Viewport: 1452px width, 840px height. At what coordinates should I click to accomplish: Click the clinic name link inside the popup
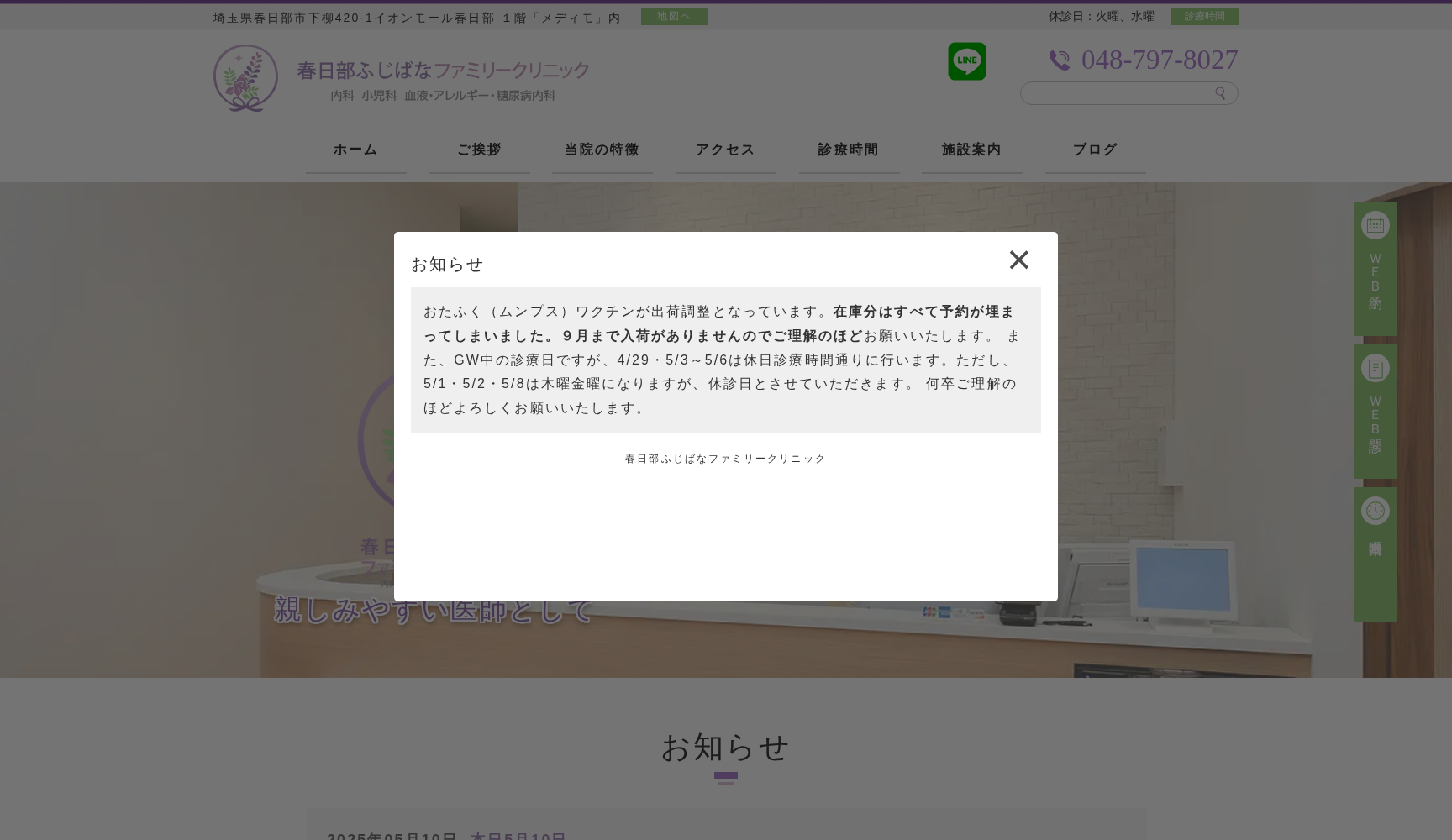(725, 459)
